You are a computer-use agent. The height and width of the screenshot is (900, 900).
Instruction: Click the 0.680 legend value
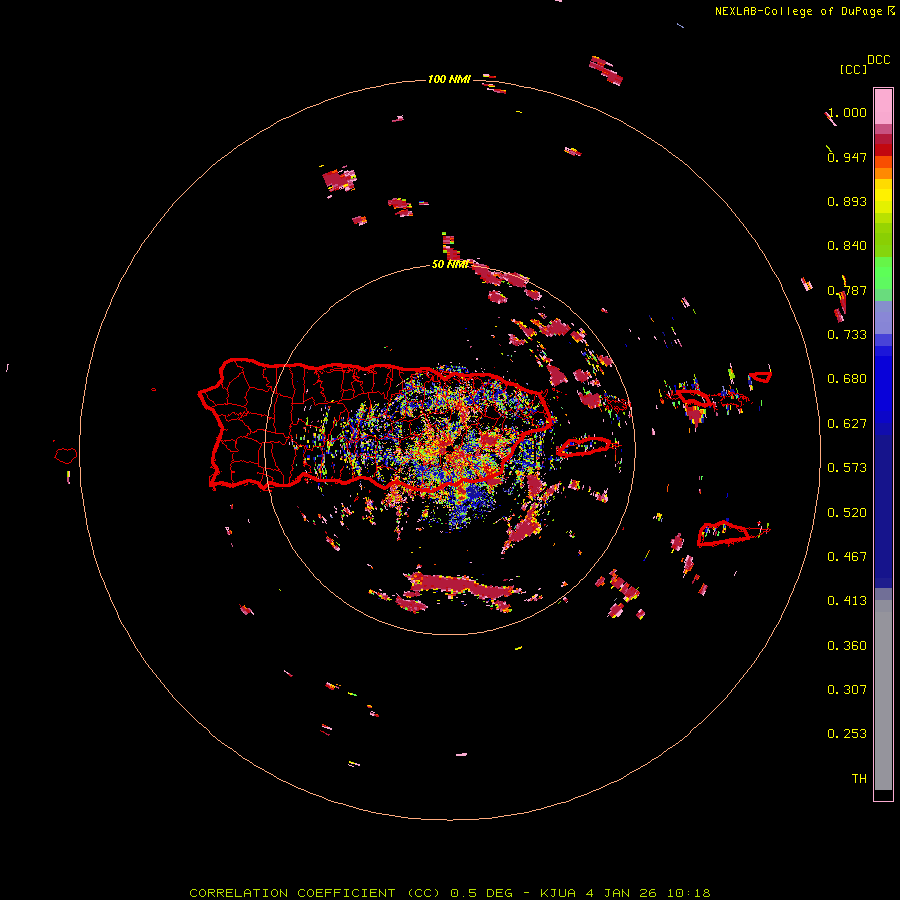click(x=847, y=379)
